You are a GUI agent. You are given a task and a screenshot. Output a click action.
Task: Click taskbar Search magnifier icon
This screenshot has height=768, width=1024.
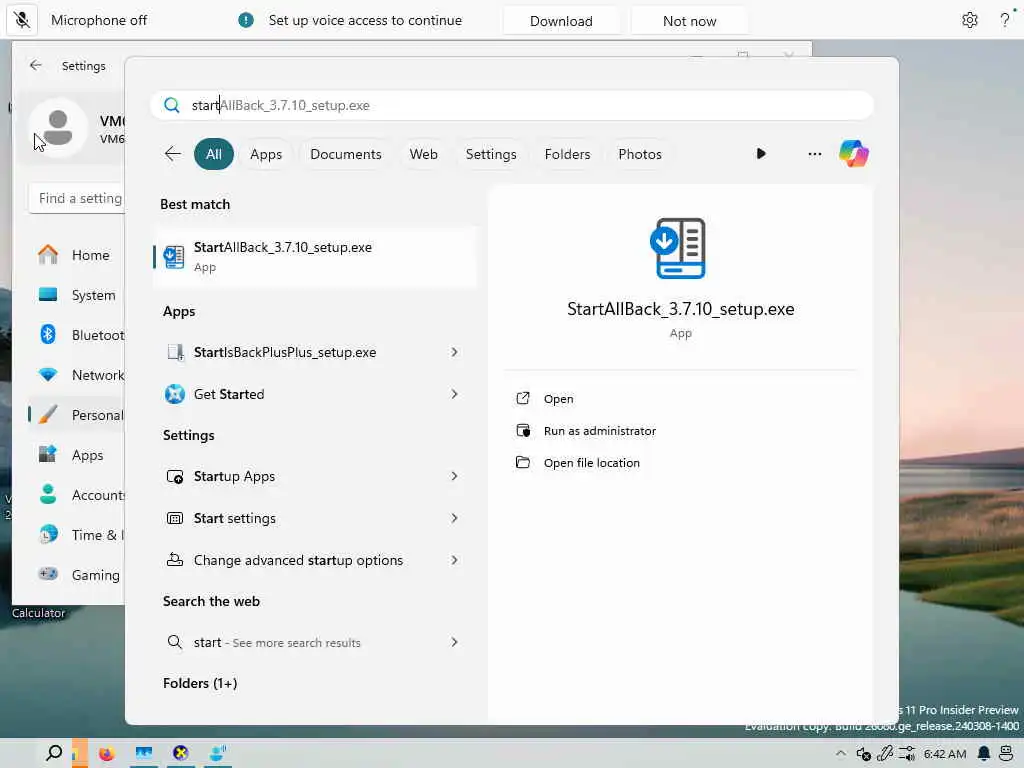54,753
